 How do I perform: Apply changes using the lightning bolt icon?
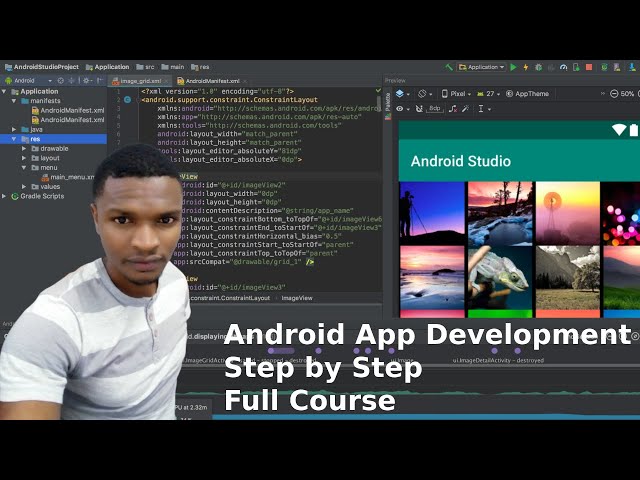click(526, 67)
